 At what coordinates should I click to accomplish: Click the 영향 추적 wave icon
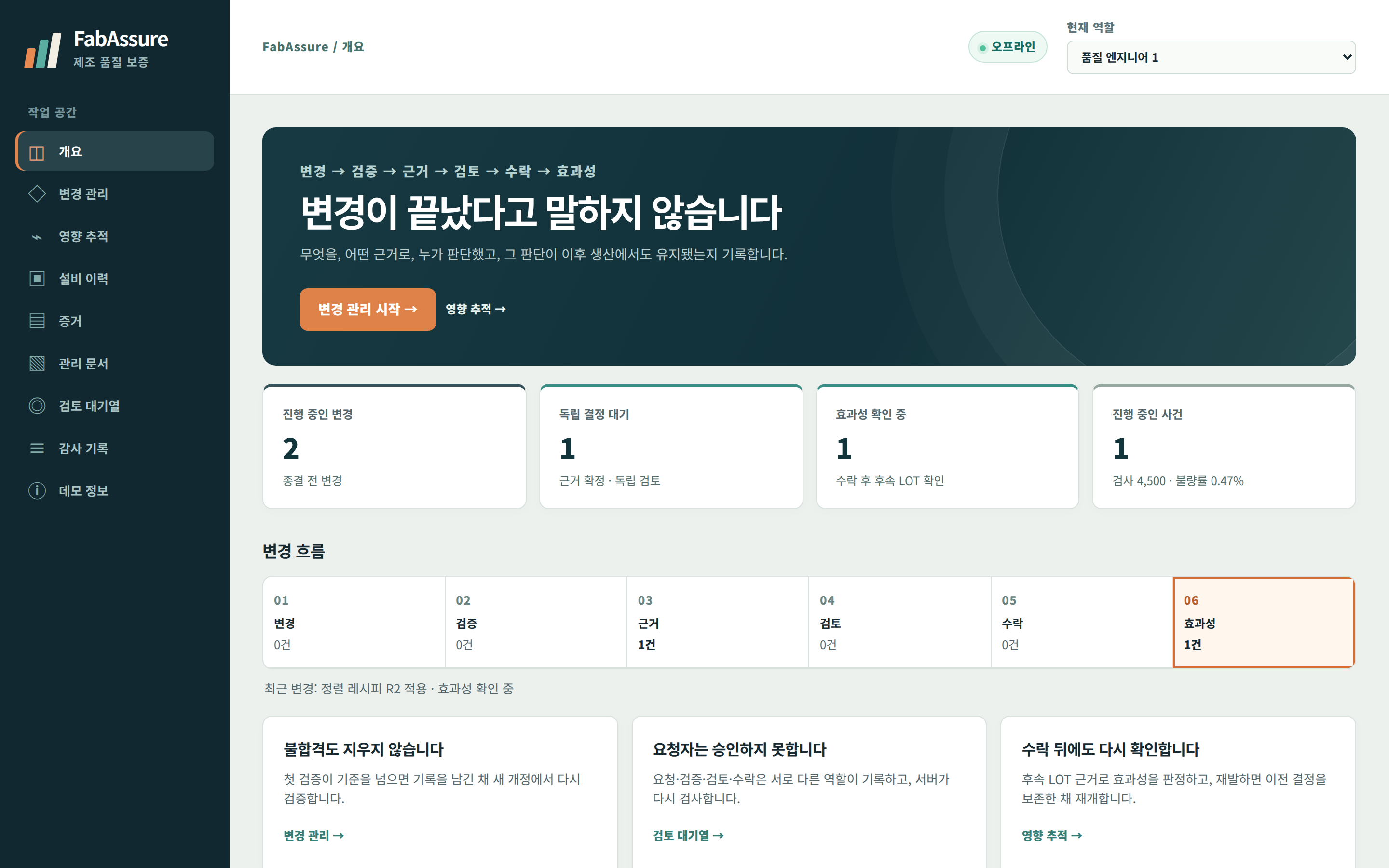click(x=37, y=236)
